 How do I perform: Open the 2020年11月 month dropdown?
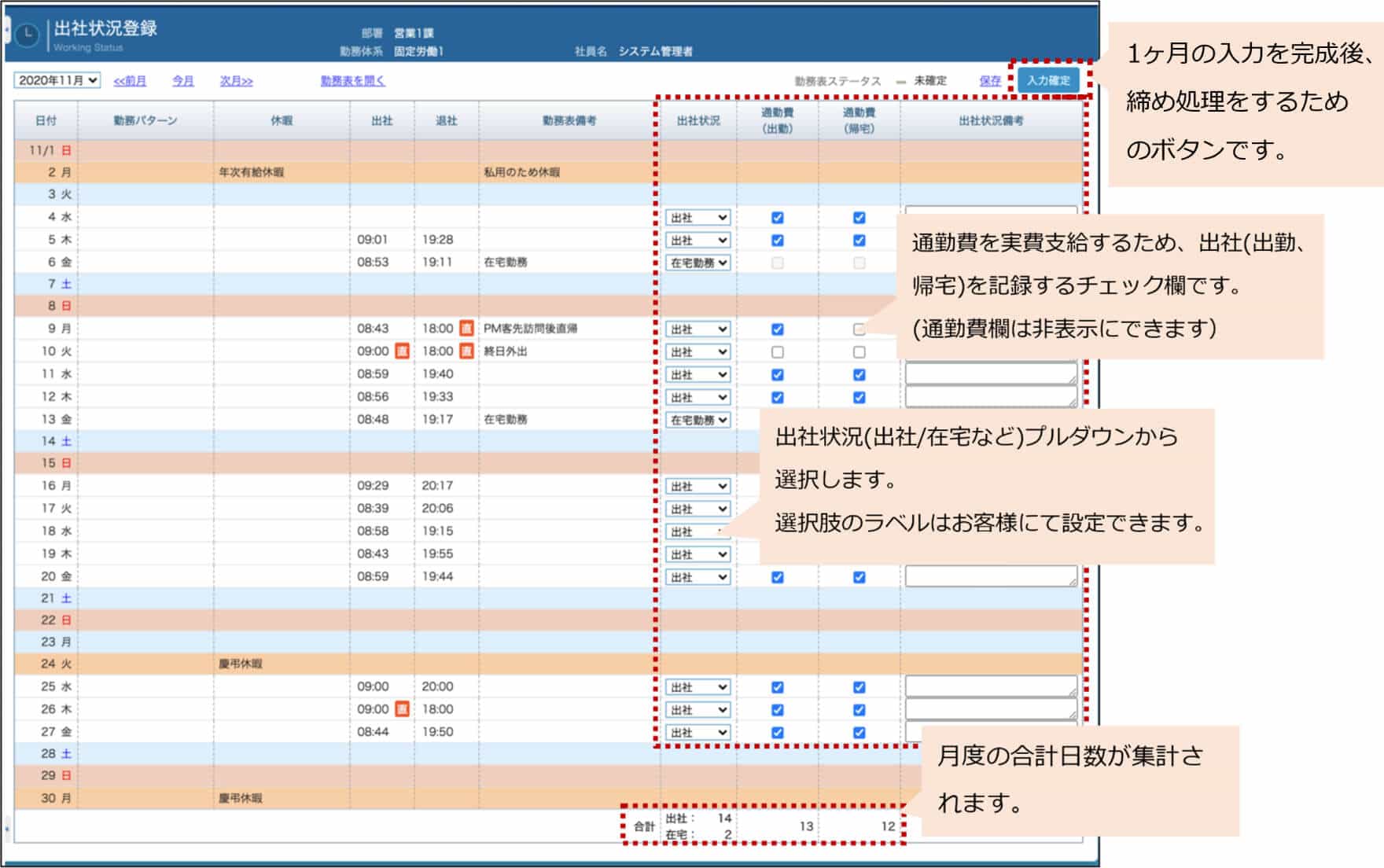pyautogui.click(x=57, y=80)
